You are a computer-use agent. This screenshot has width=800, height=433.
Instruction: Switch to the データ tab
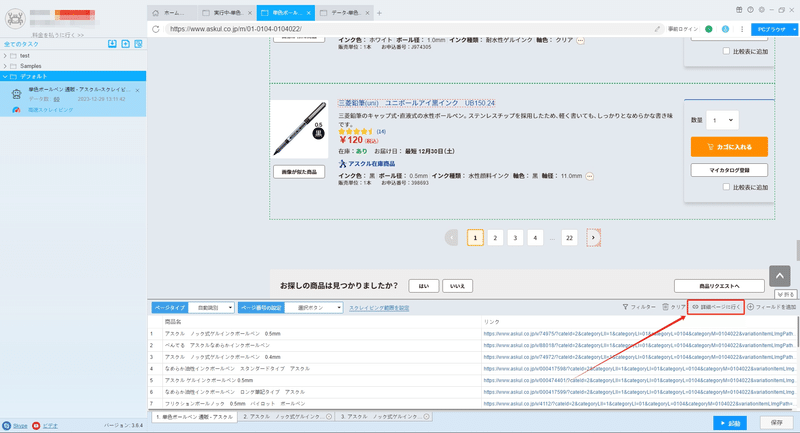344,13
